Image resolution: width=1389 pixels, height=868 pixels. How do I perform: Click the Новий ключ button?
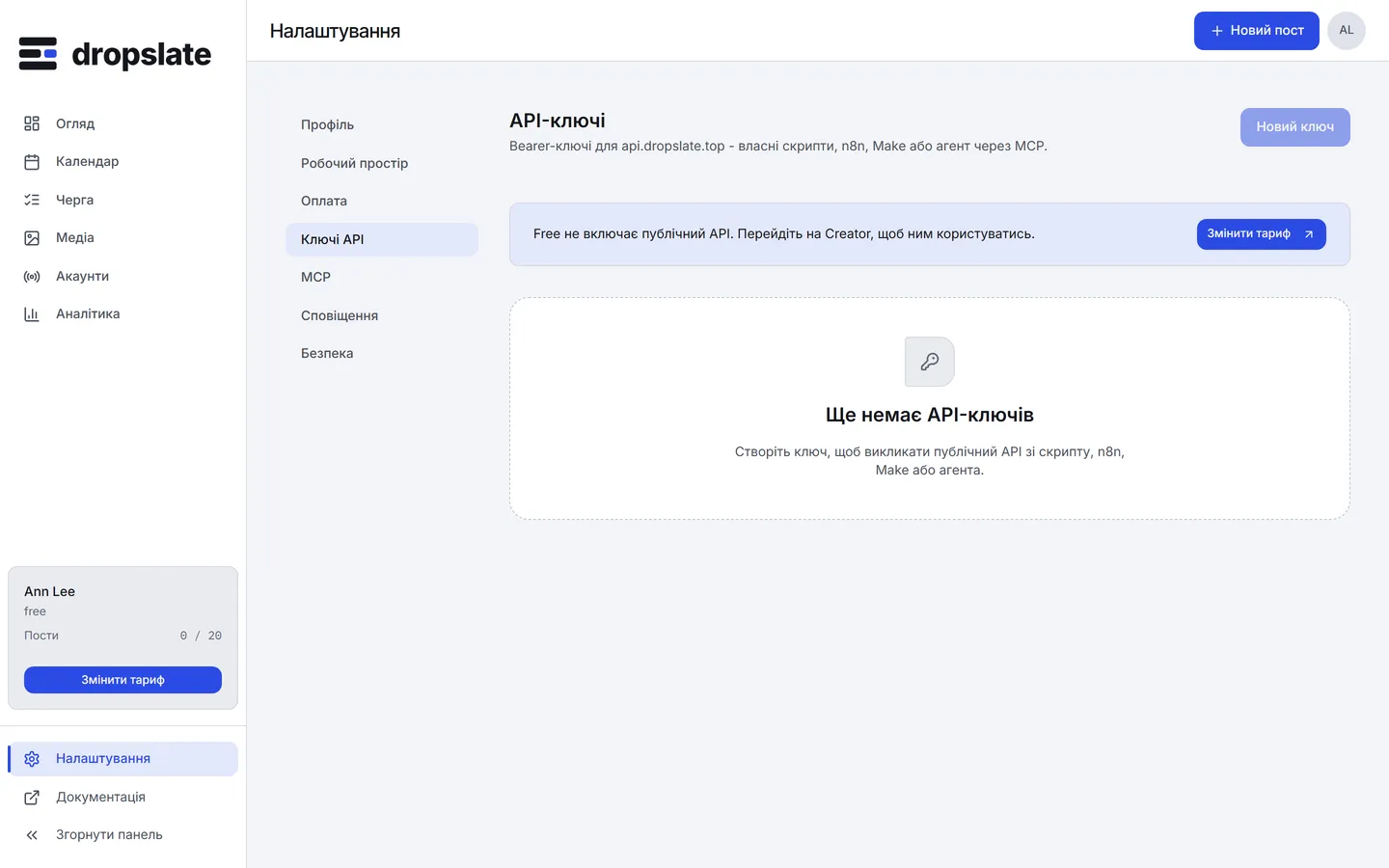click(1295, 127)
